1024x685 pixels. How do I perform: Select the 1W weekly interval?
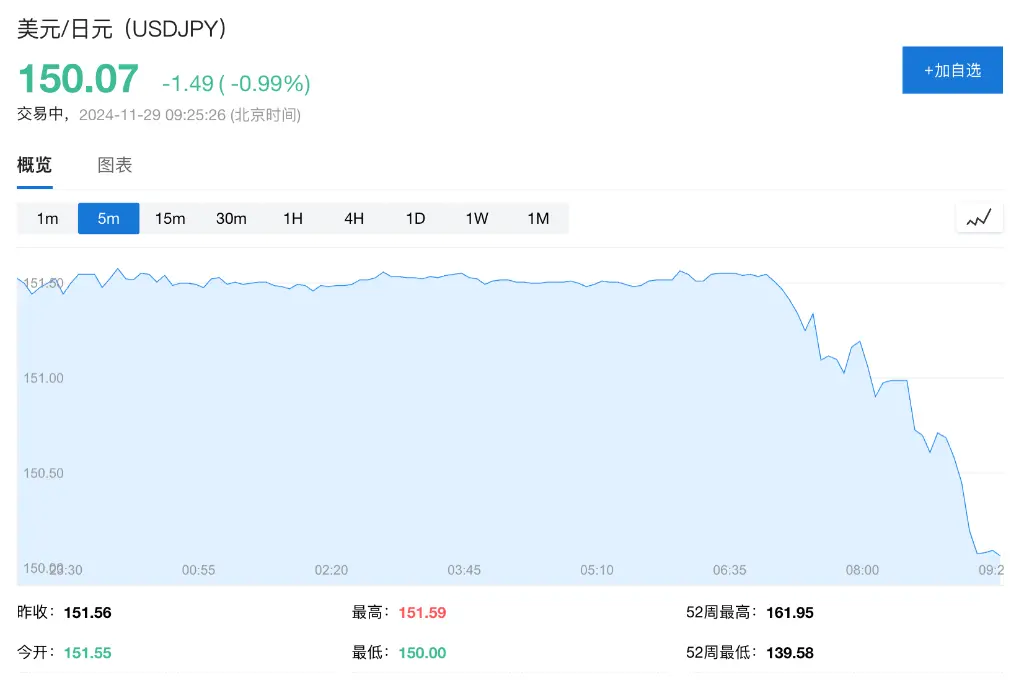tap(477, 218)
